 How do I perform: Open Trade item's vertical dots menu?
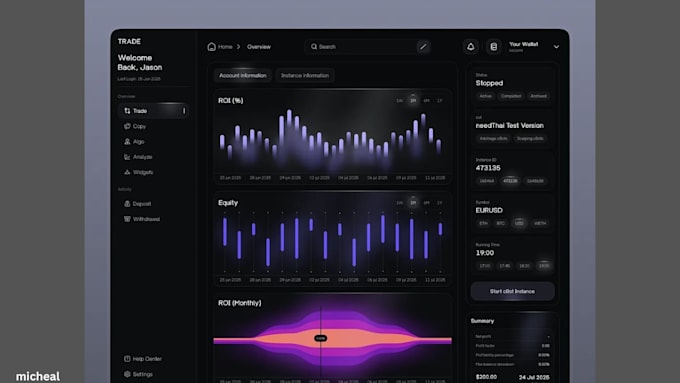tap(184, 111)
